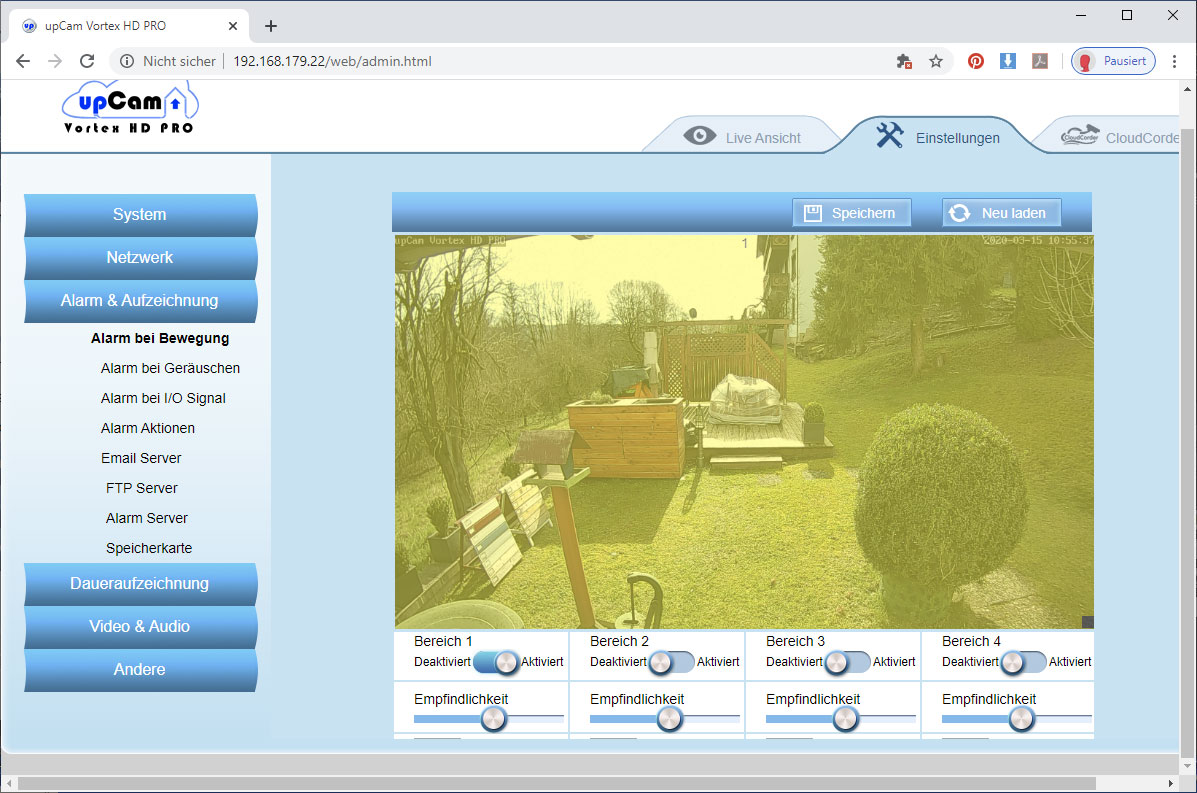Open Alarm bei Geräuschen settings
The width and height of the screenshot is (1197, 793).
[170, 368]
